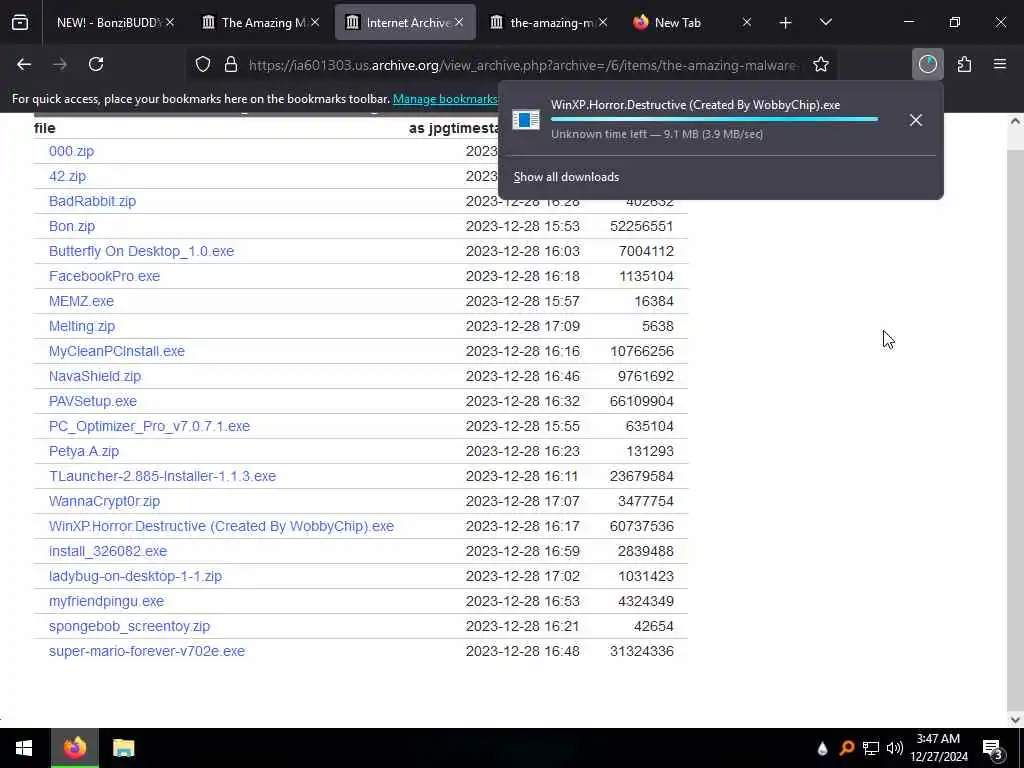The image size is (1024, 768).
Task: Cancel the WinXP.Horror download
Action: tap(916, 120)
